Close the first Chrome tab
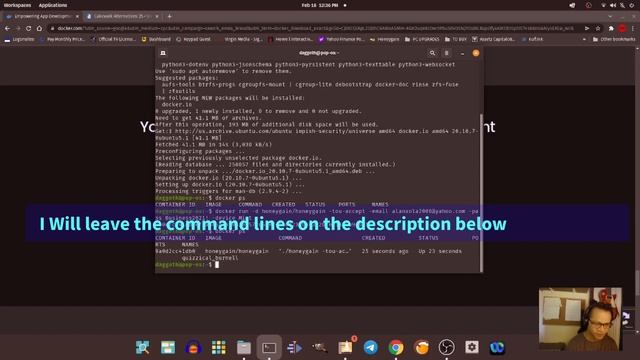Screen dimensions: 640x360 point(77,16)
